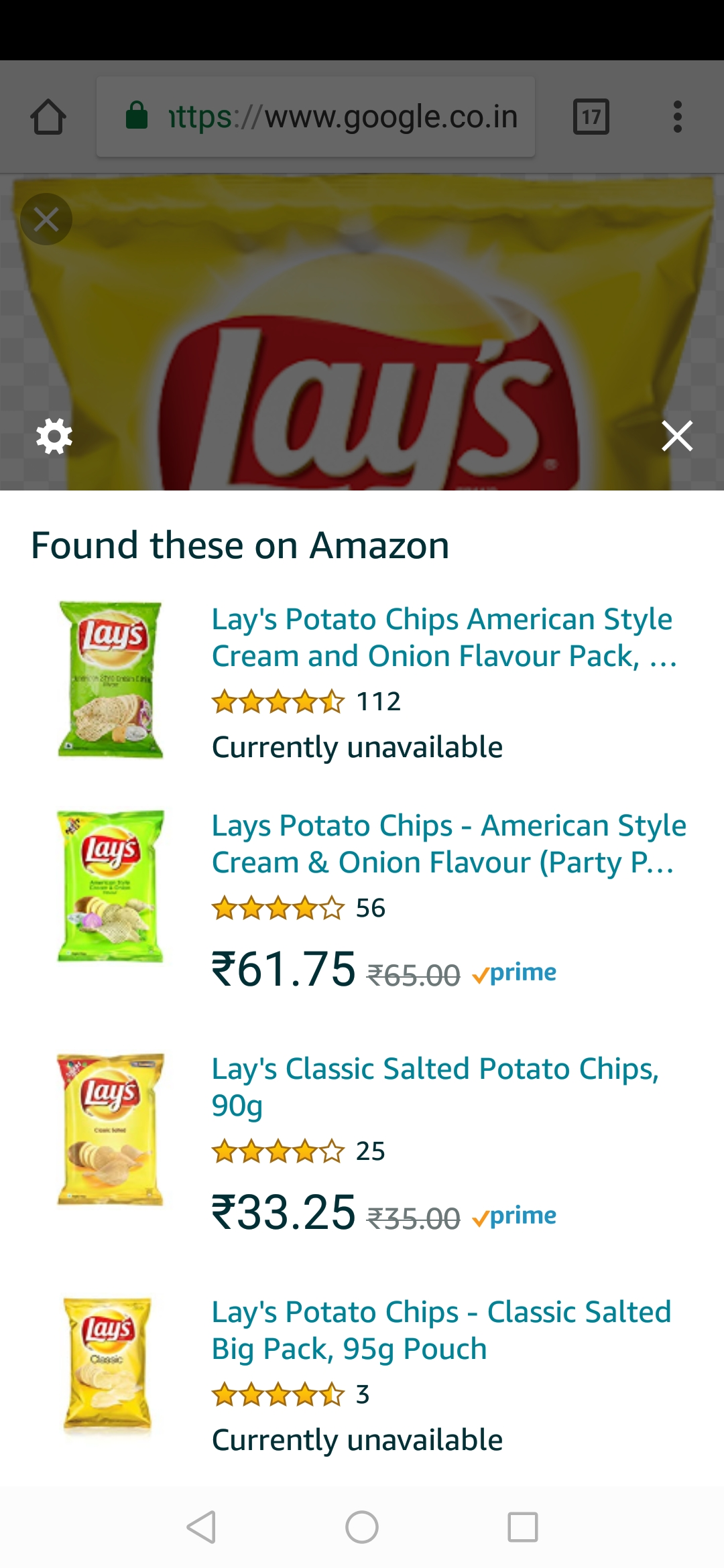Tap the prime badge next to ₹35.00
The width and height of the screenshot is (724, 1568).
pyautogui.click(x=515, y=1216)
